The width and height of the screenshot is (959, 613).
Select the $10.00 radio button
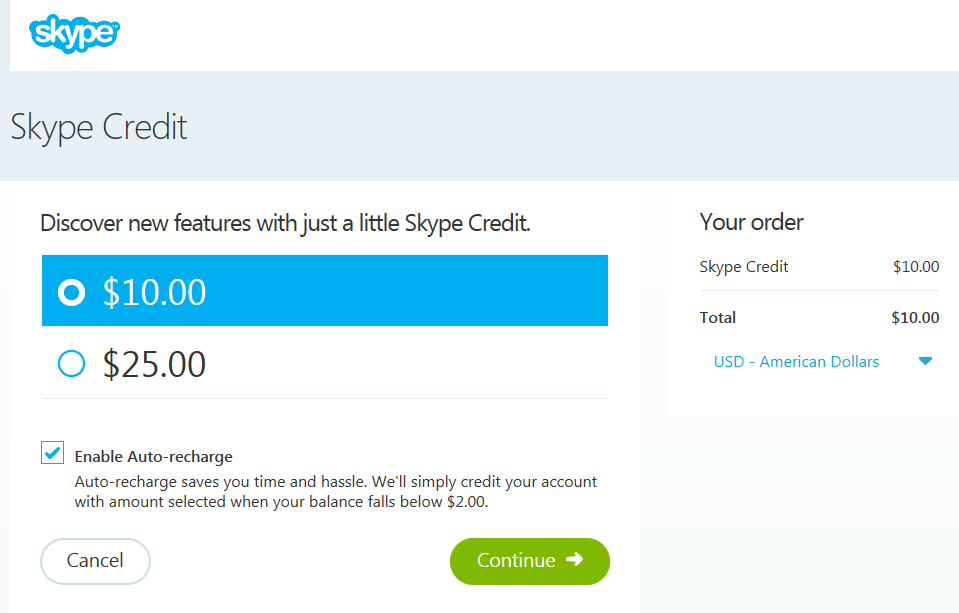[72, 292]
